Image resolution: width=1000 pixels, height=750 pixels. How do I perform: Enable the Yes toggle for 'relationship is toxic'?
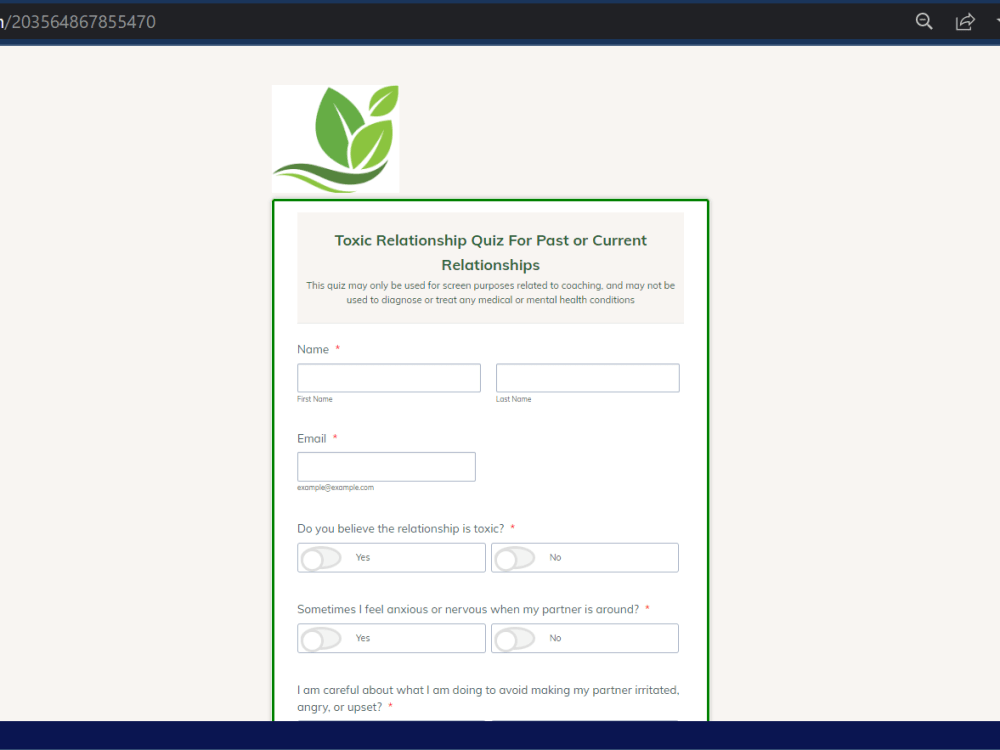(x=390, y=557)
